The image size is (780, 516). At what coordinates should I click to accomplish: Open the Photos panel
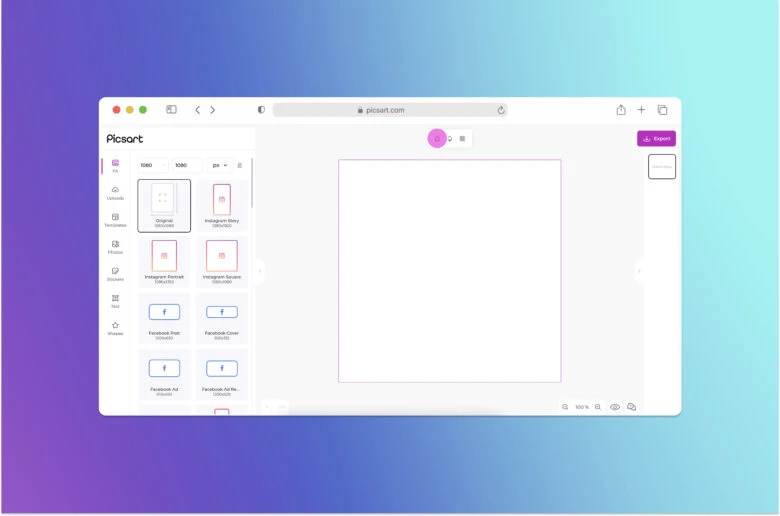click(115, 246)
